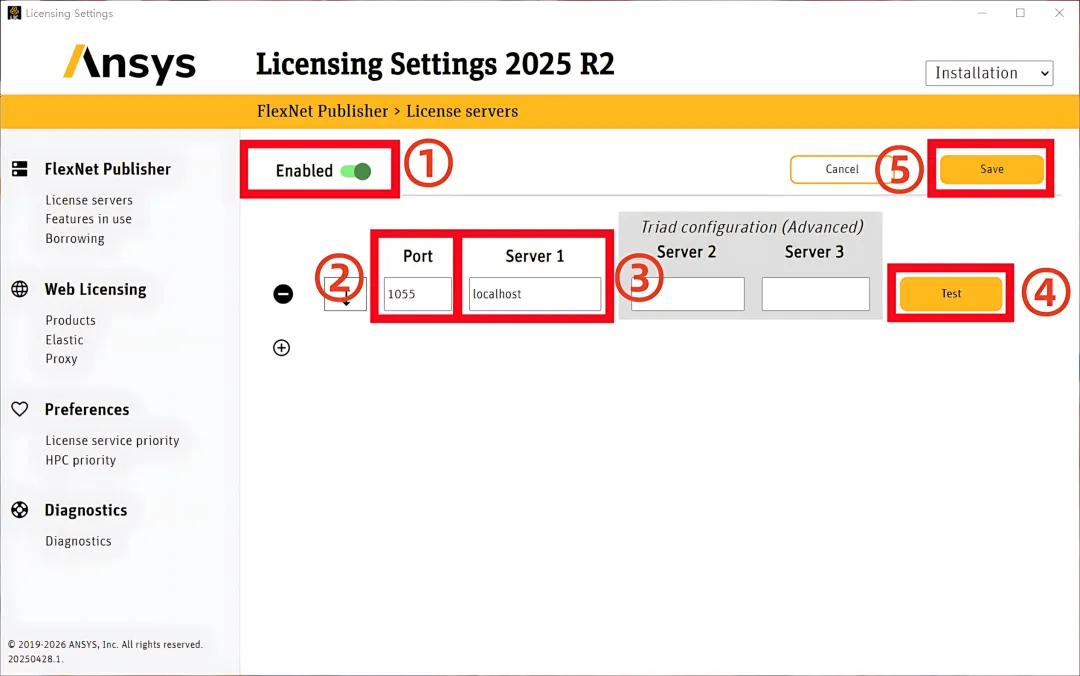This screenshot has width=1080, height=676.
Task: Click the Port field containing 1055
Action: pos(418,294)
